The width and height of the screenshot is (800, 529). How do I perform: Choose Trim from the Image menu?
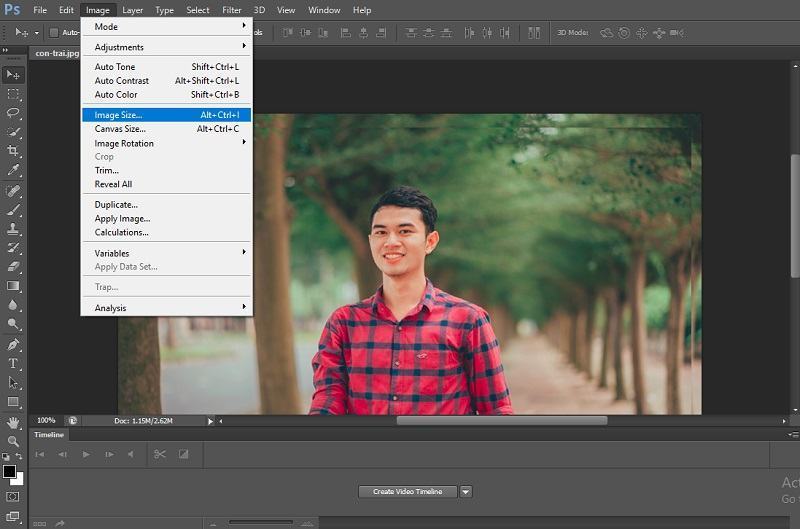[167, 170]
